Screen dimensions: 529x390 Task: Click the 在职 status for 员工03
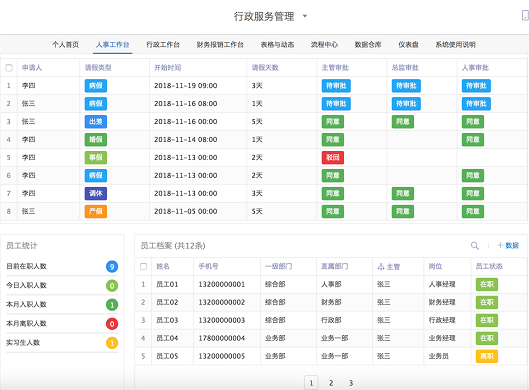click(x=487, y=320)
